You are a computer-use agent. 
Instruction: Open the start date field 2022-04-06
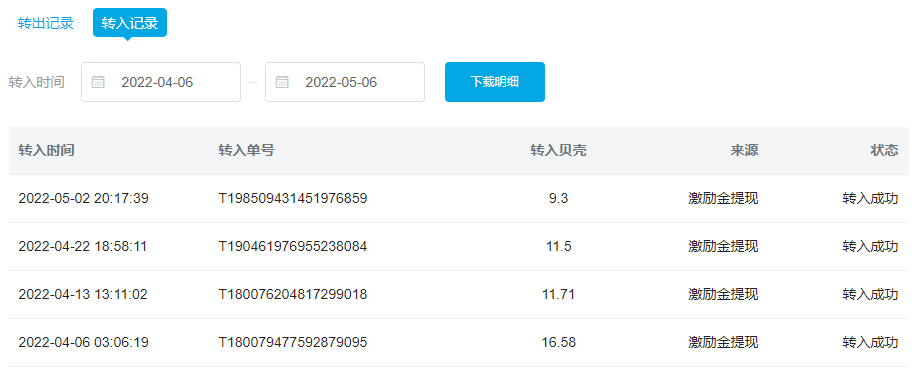[161, 82]
